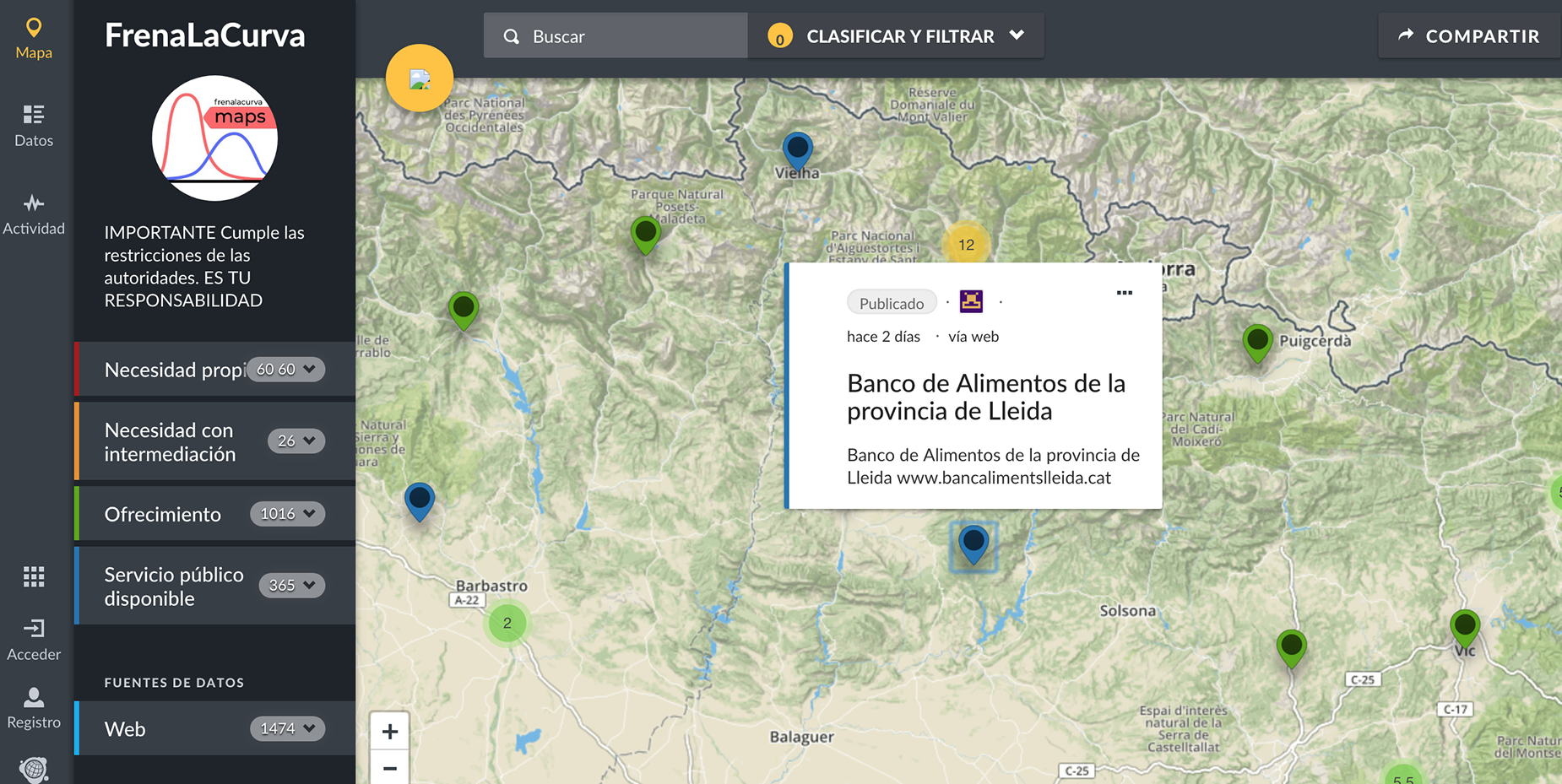The width and height of the screenshot is (1562, 784).
Task: Select the Necesidad con intermediación category
Action: click(170, 441)
